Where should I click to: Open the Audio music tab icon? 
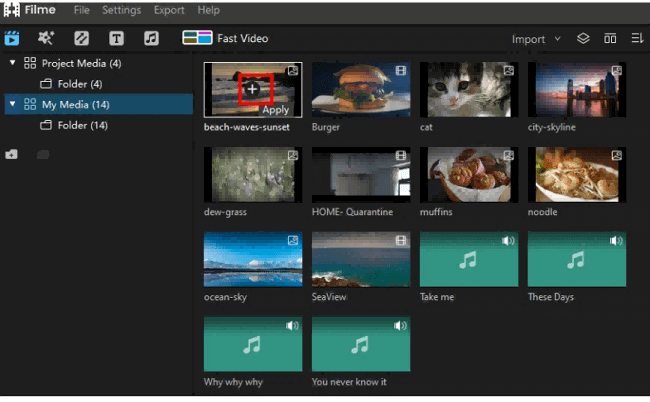pos(151,39)
